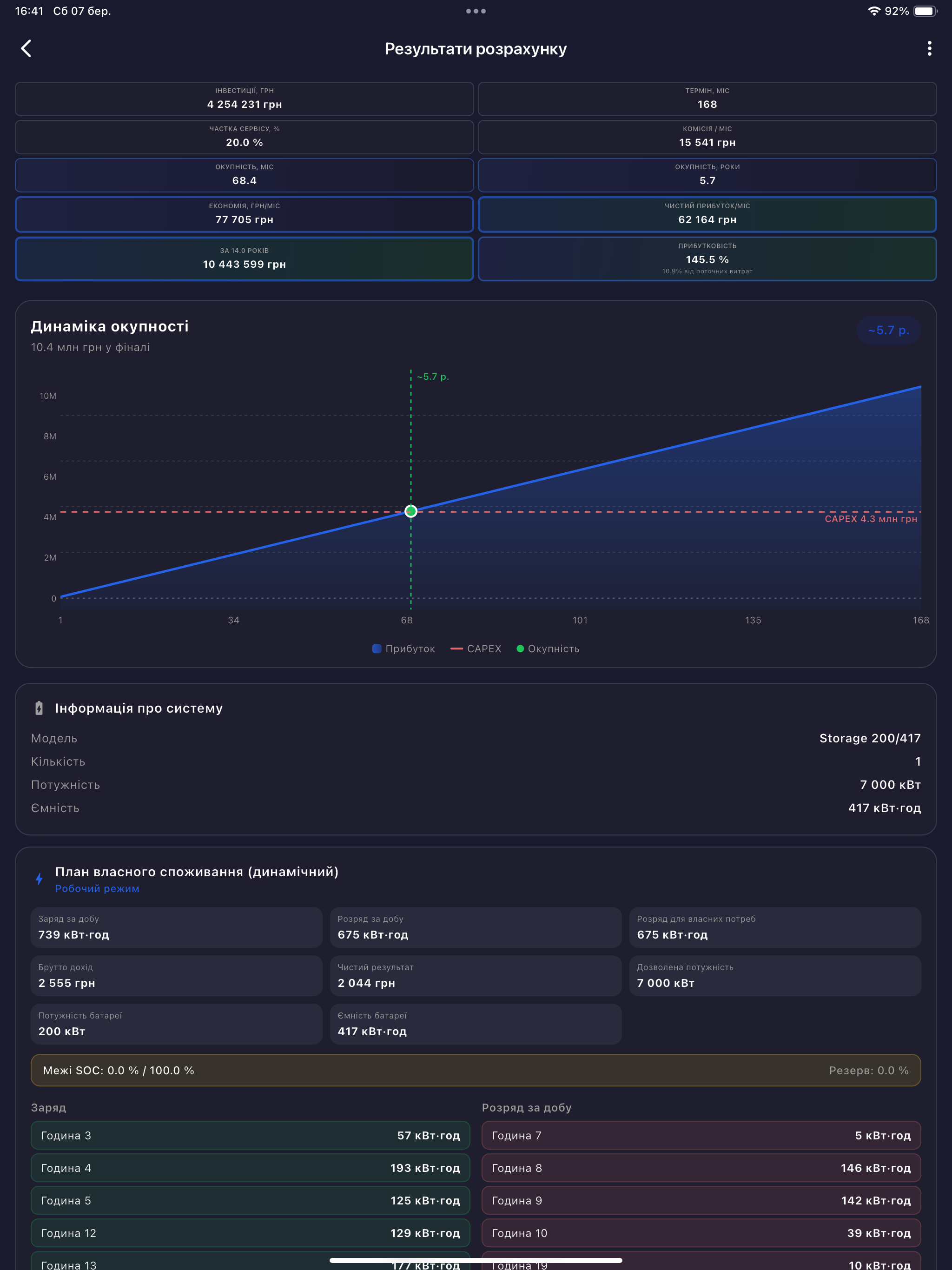
Task: Toggle the Окупність legend item
Action: tap(548, 649)
